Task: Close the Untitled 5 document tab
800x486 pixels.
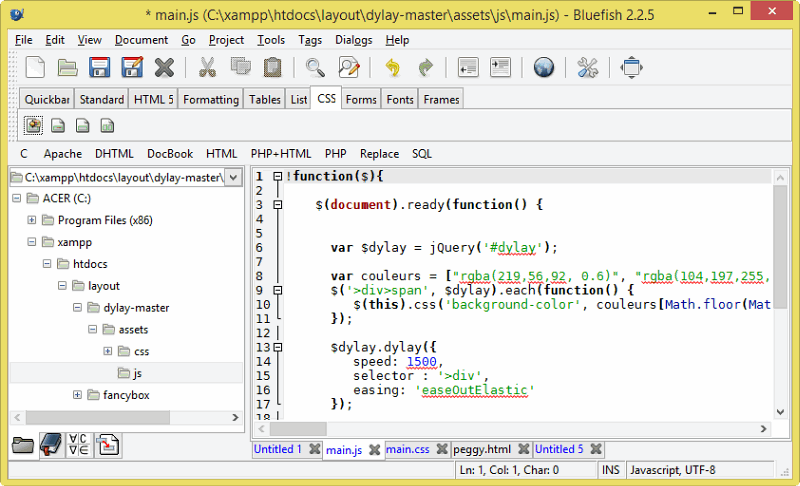Action: 596,449
